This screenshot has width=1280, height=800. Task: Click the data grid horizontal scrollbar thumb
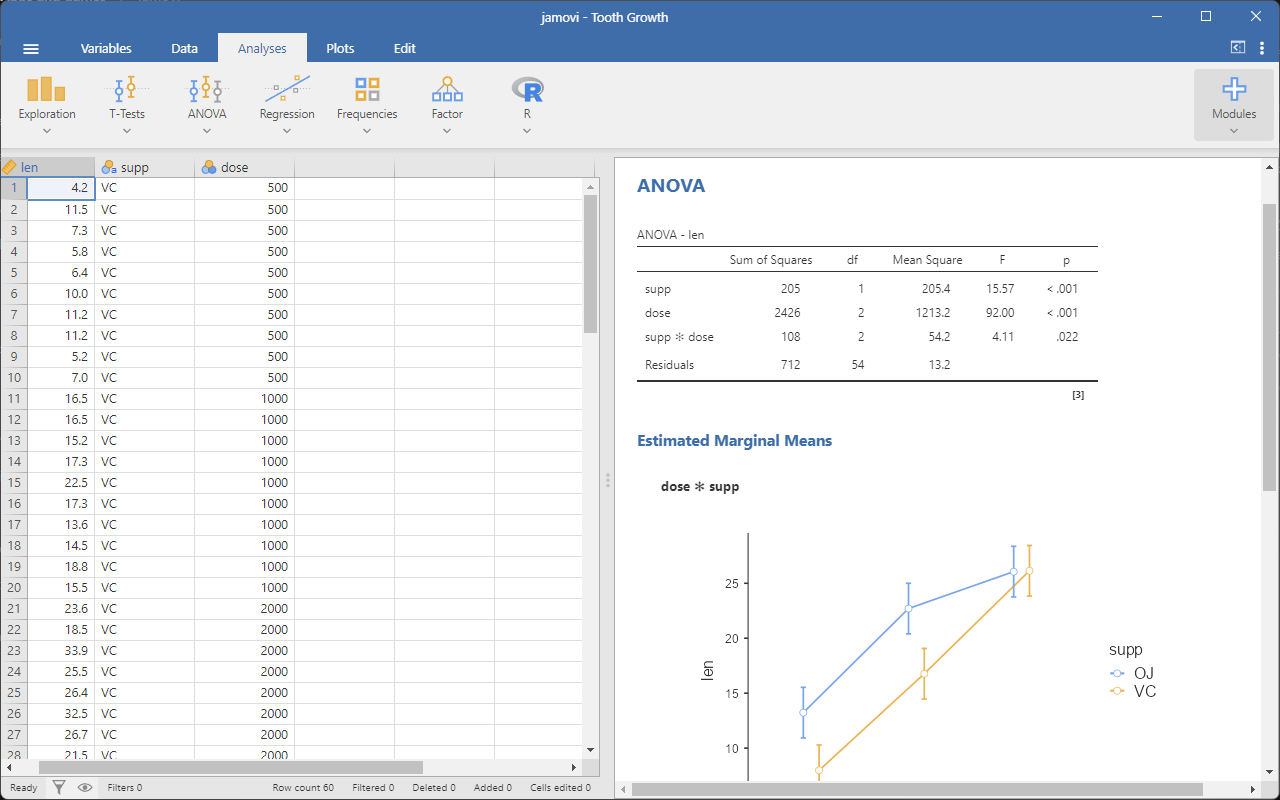click(x=230, y=767)
